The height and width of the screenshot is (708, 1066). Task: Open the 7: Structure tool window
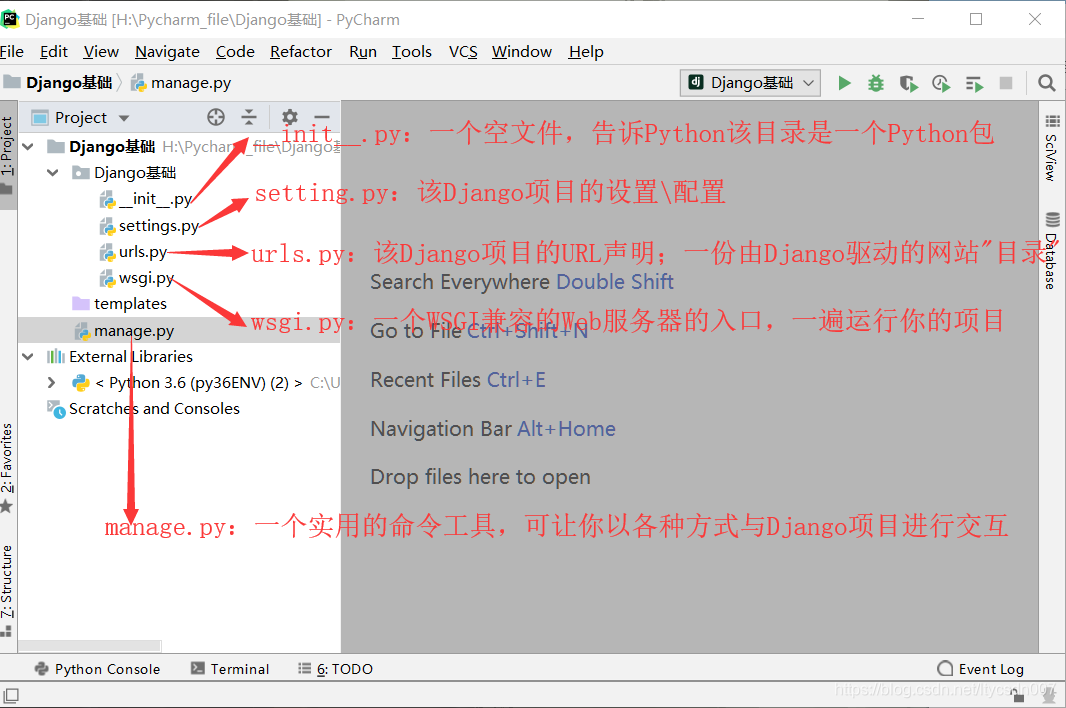click(x=7, y=590)
